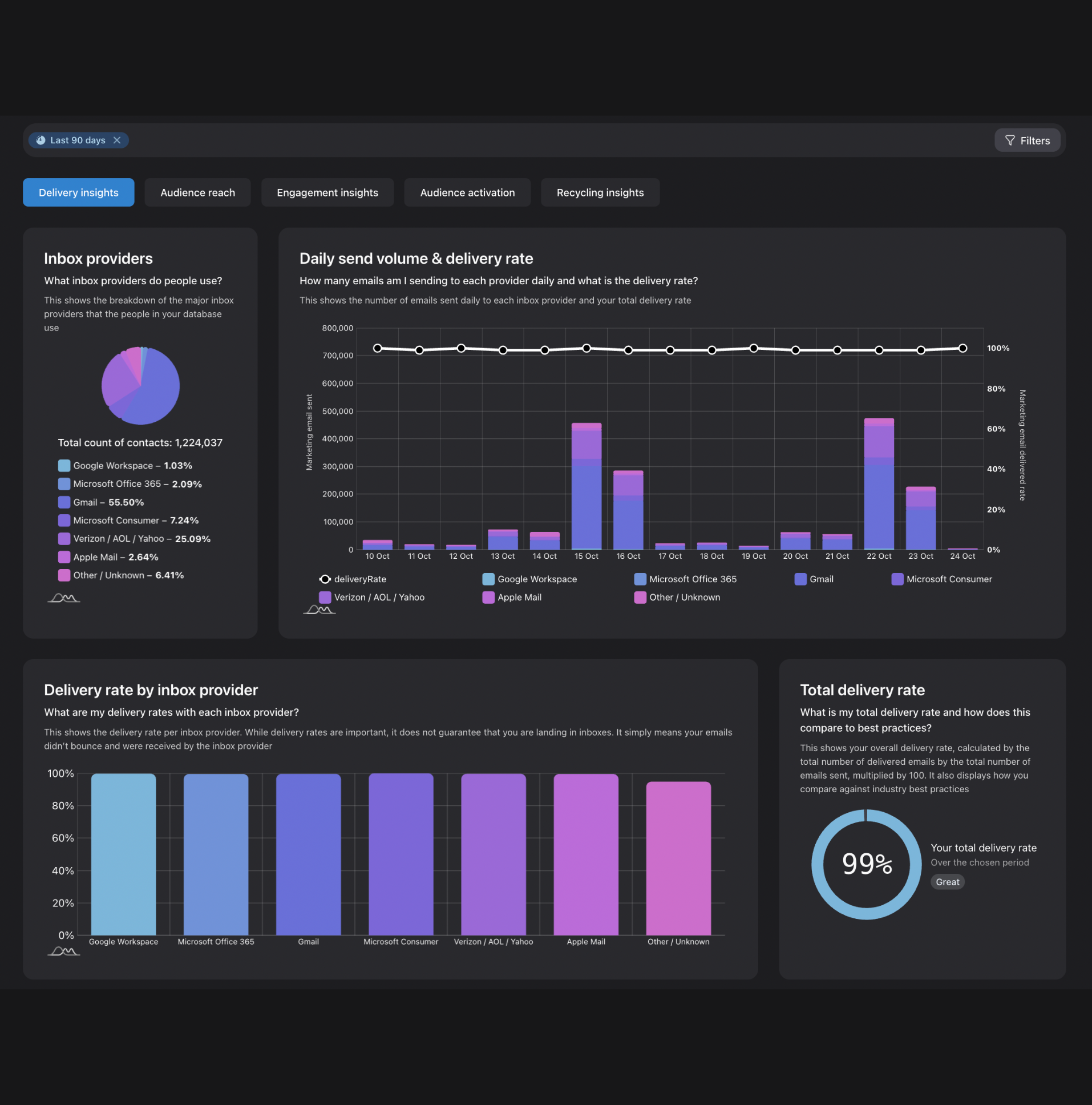Remove the Last 90 days filter via its X icon
This screenshot has height=1105, width=1092.
pyautogui.click(x=118, y=140)
